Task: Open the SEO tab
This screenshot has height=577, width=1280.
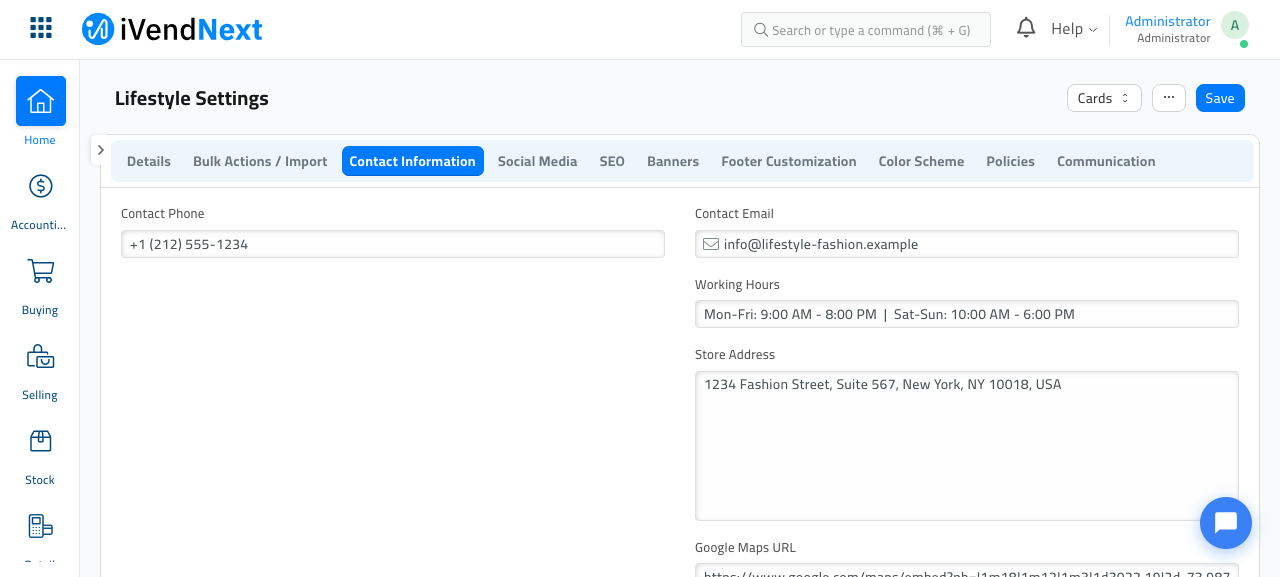Action: pos(612,161)
